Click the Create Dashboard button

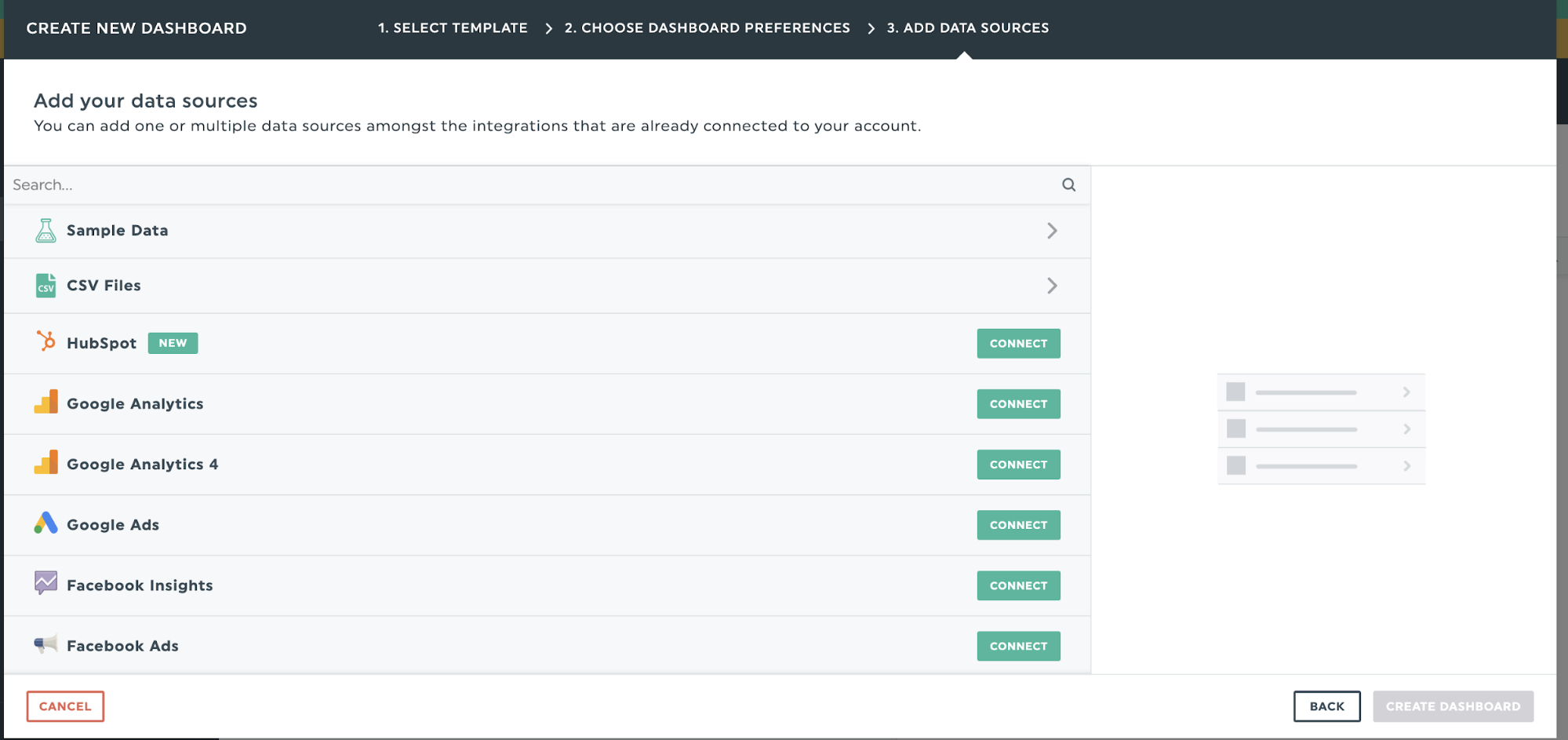(1453, 706)
